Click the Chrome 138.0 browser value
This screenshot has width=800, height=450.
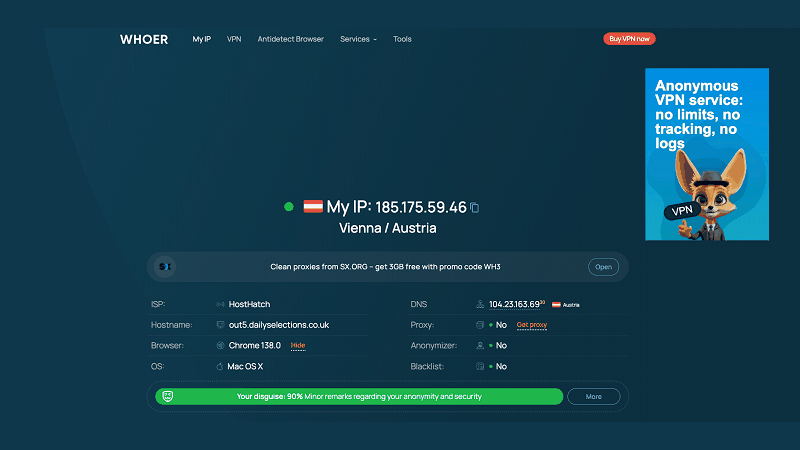click(x=255, y=345)
